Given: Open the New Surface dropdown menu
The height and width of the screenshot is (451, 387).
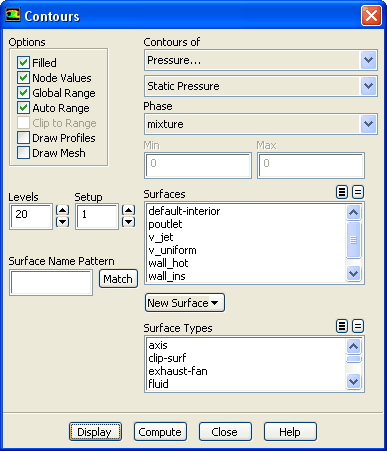Looking at the screenshot, I should point(185,303).
